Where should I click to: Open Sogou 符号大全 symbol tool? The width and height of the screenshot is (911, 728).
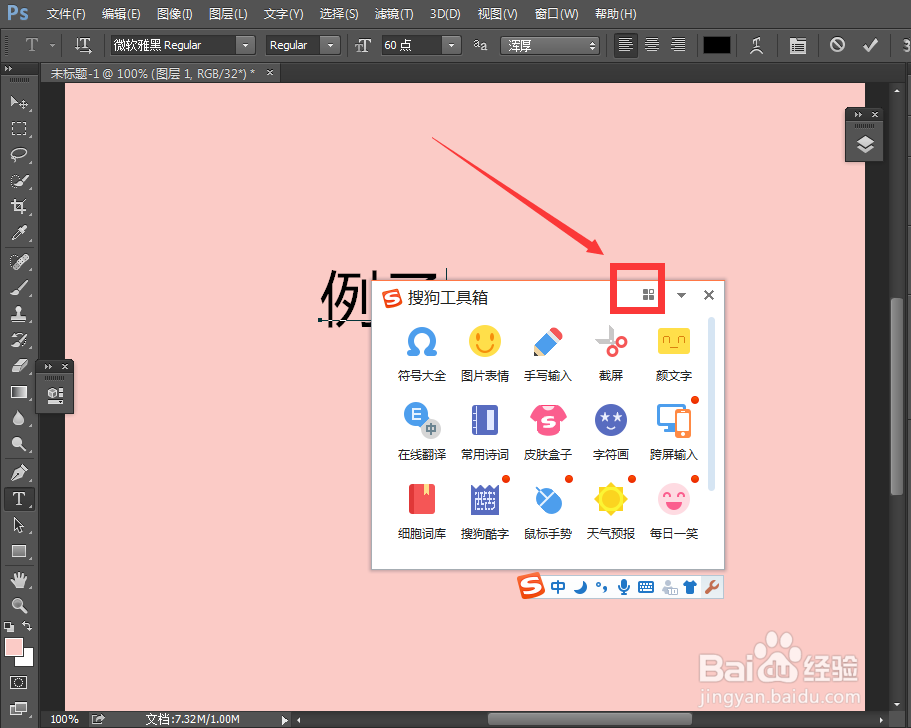coord(422,354)
